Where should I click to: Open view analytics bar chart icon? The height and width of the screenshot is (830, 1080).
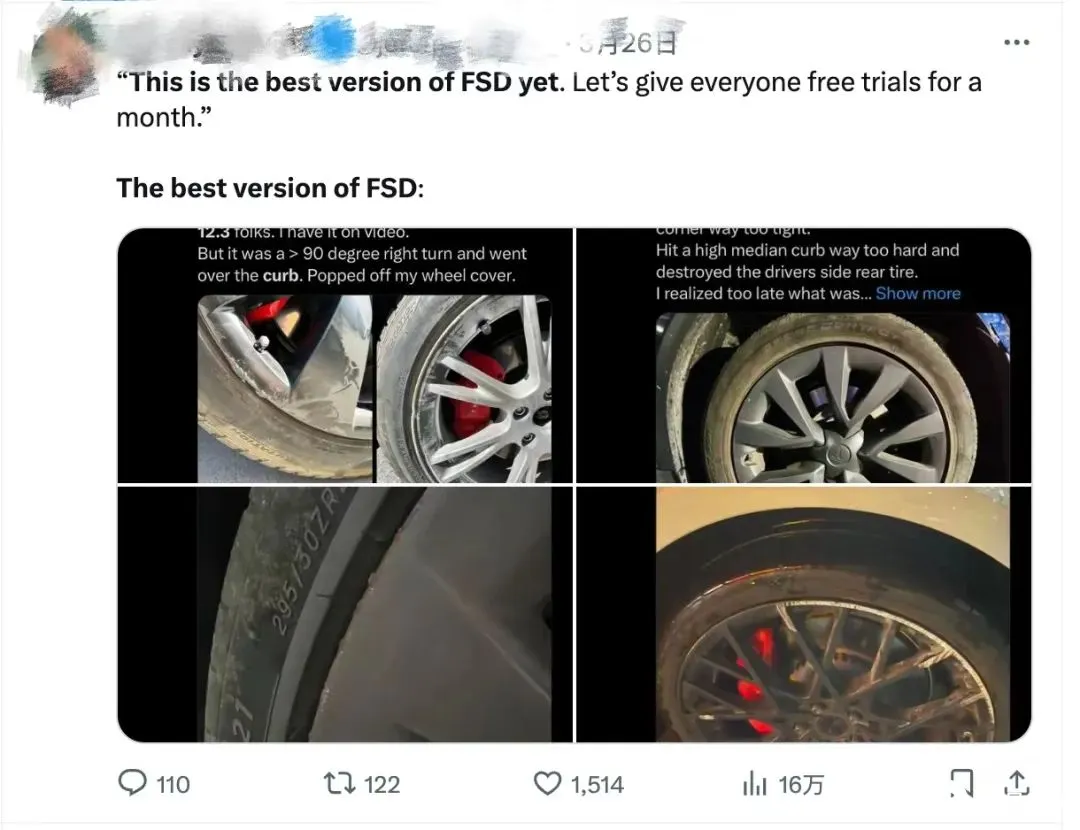pyautogui.click(x=754, y=784)
